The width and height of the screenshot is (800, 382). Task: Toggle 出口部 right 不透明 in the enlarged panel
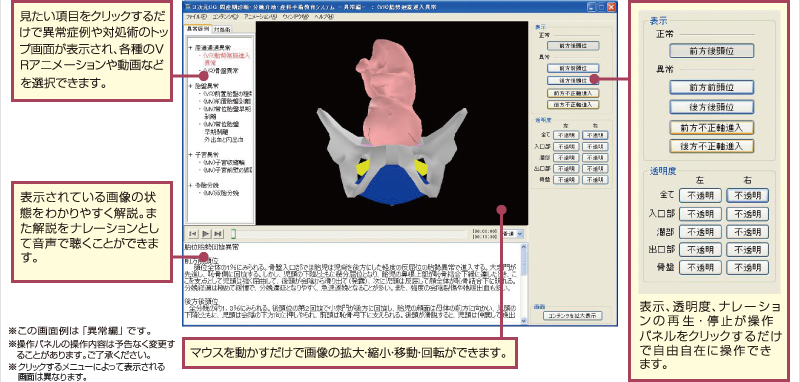coord(747,250)
